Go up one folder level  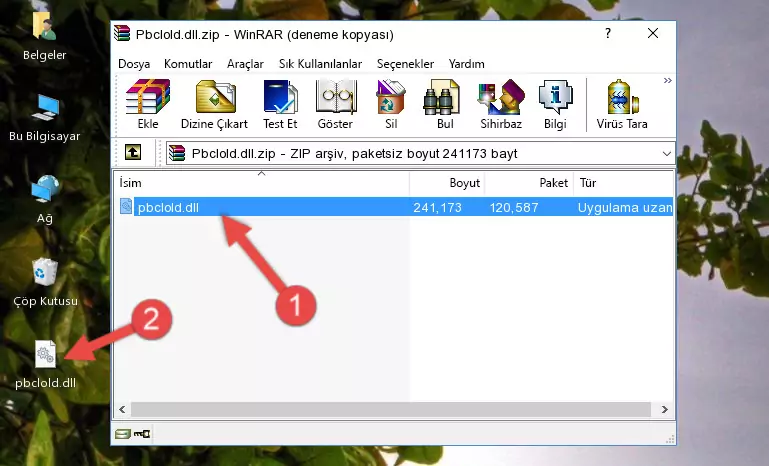pyautogui.click(x=133, y=153)
